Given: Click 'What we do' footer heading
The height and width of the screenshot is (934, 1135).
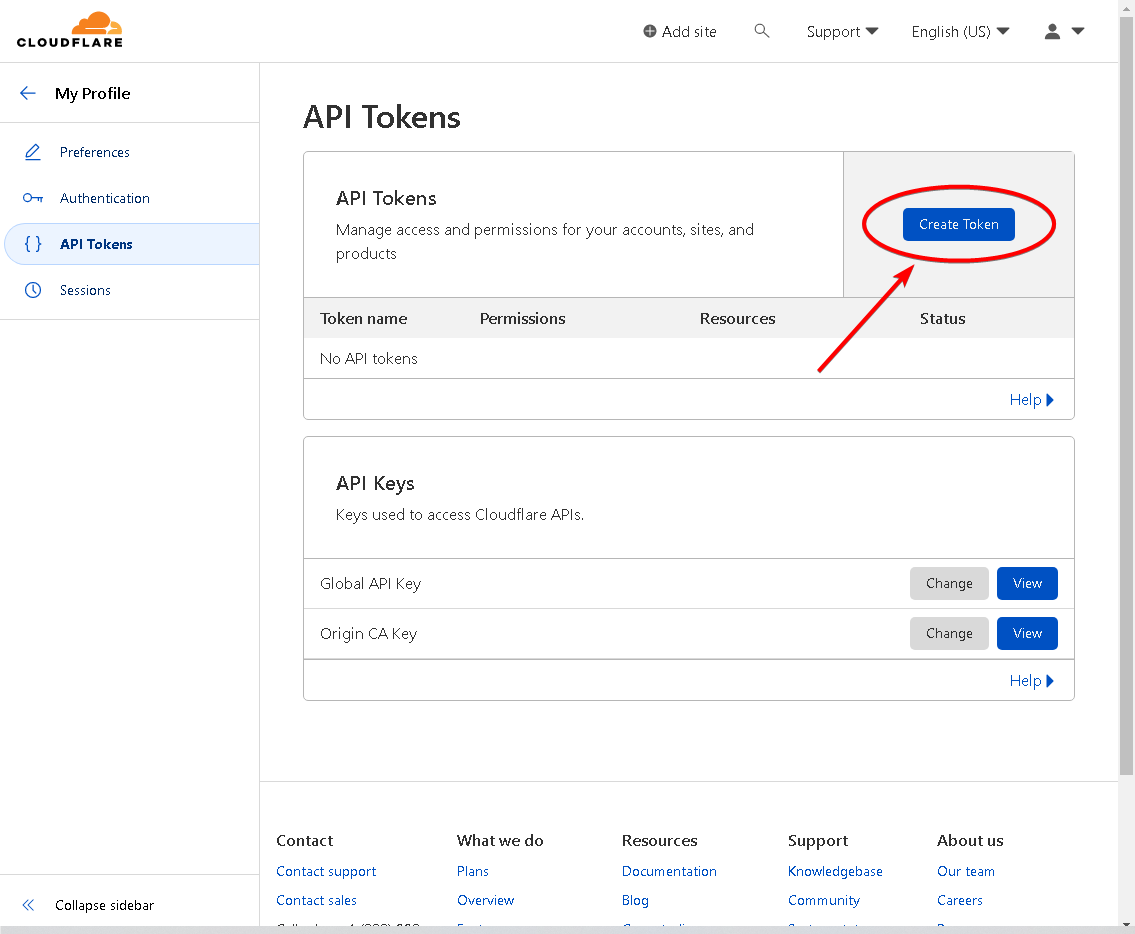Looking at the screenshot, I should tap(499, 841).
